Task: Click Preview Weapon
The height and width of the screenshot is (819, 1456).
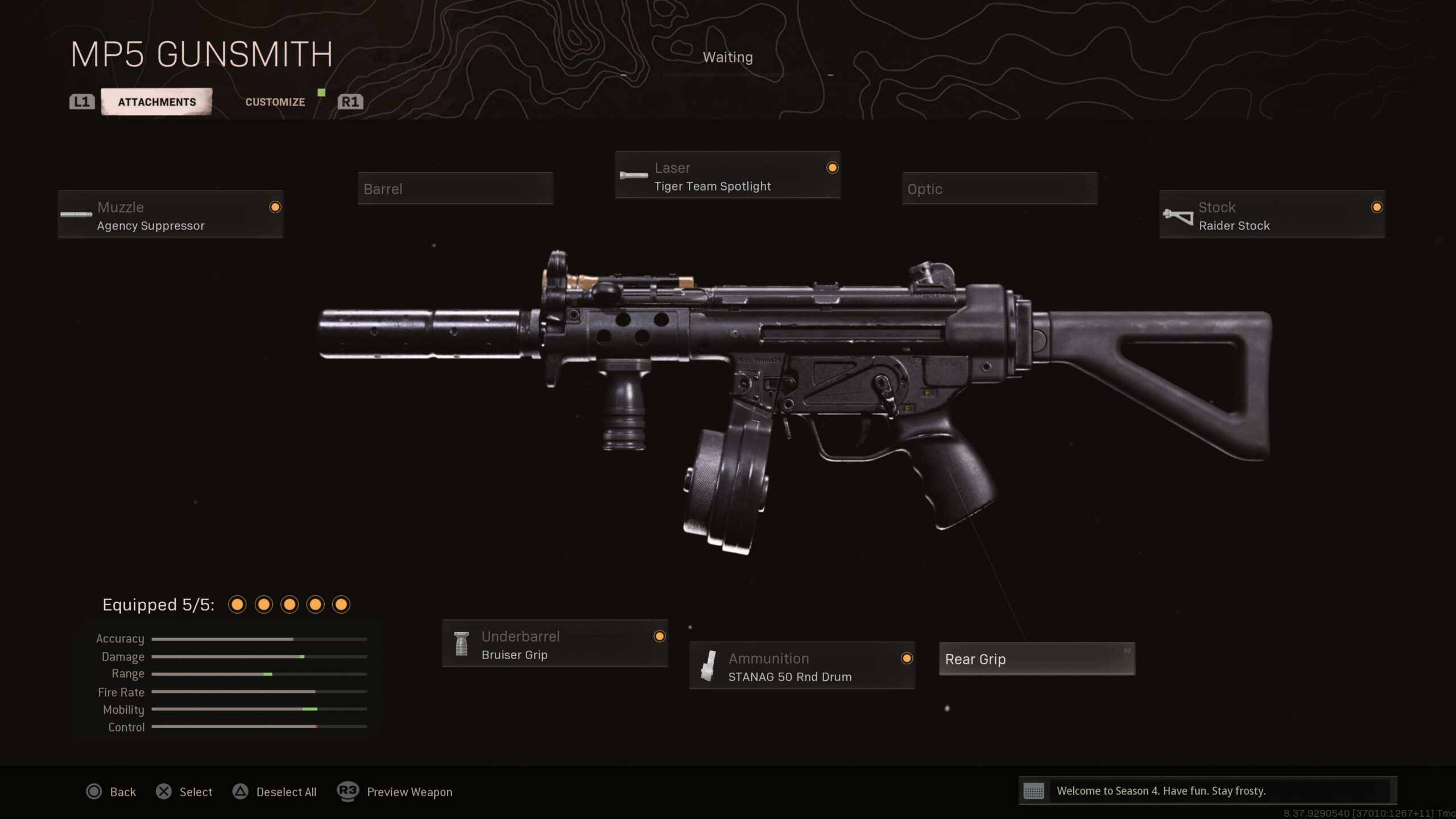Action: 409,792
